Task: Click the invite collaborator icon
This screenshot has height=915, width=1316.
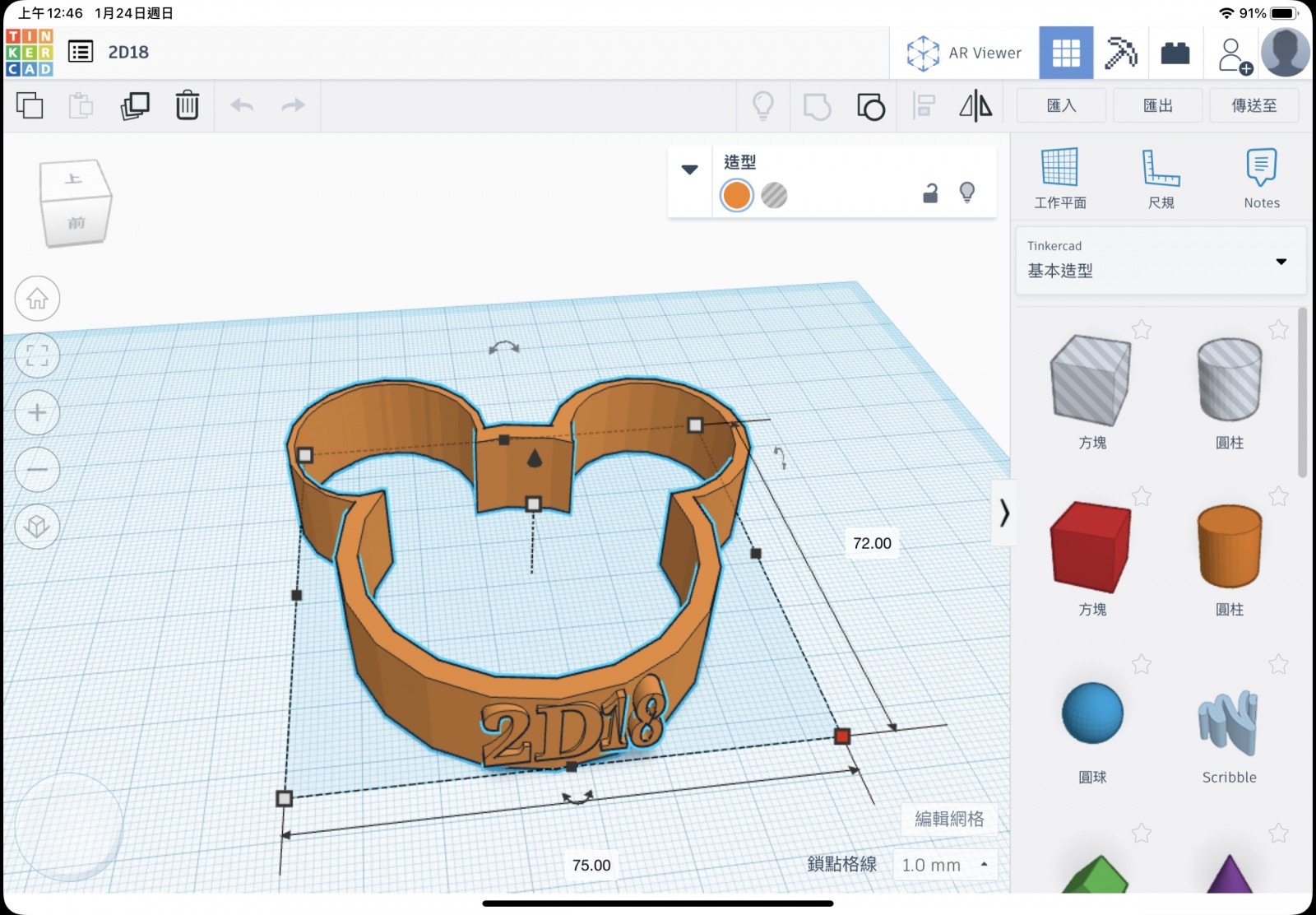Action: pos(1234,56)
